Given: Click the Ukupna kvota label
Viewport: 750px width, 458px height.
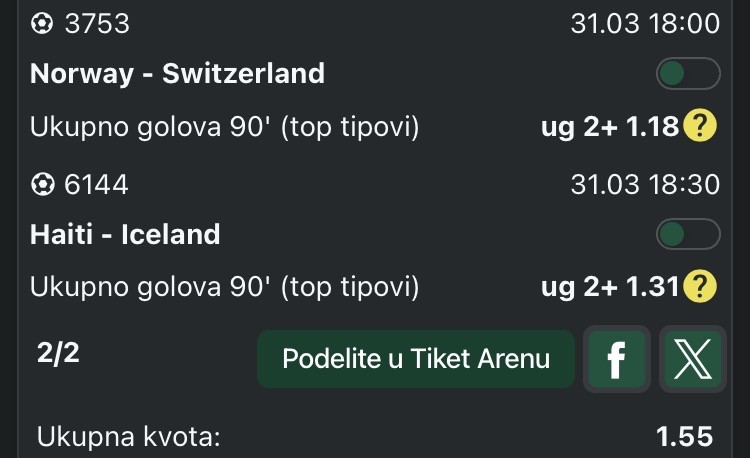Looking at the screenshot, I should tap(128, 437).
